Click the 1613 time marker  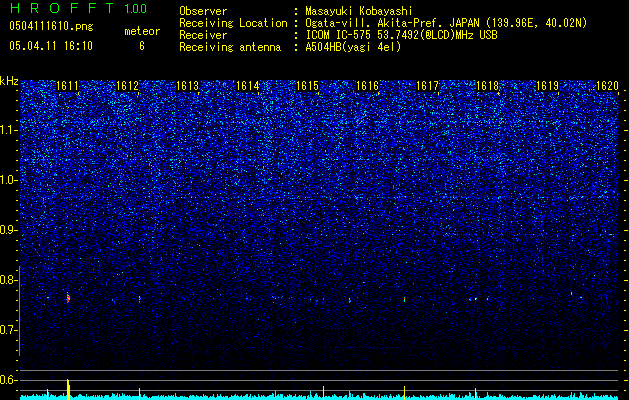[188, 86]
